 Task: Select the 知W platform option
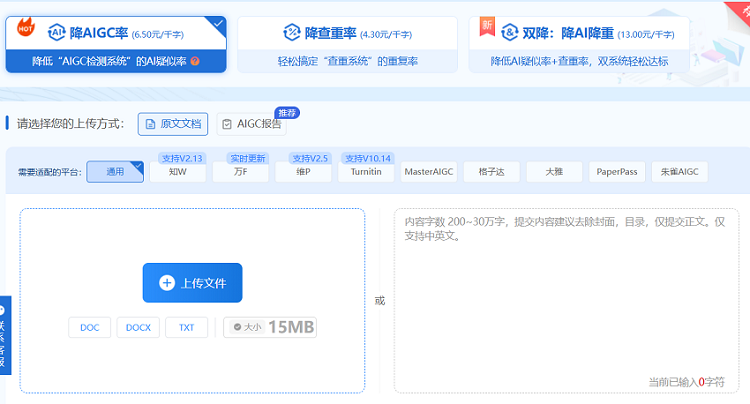pos(177,172)
